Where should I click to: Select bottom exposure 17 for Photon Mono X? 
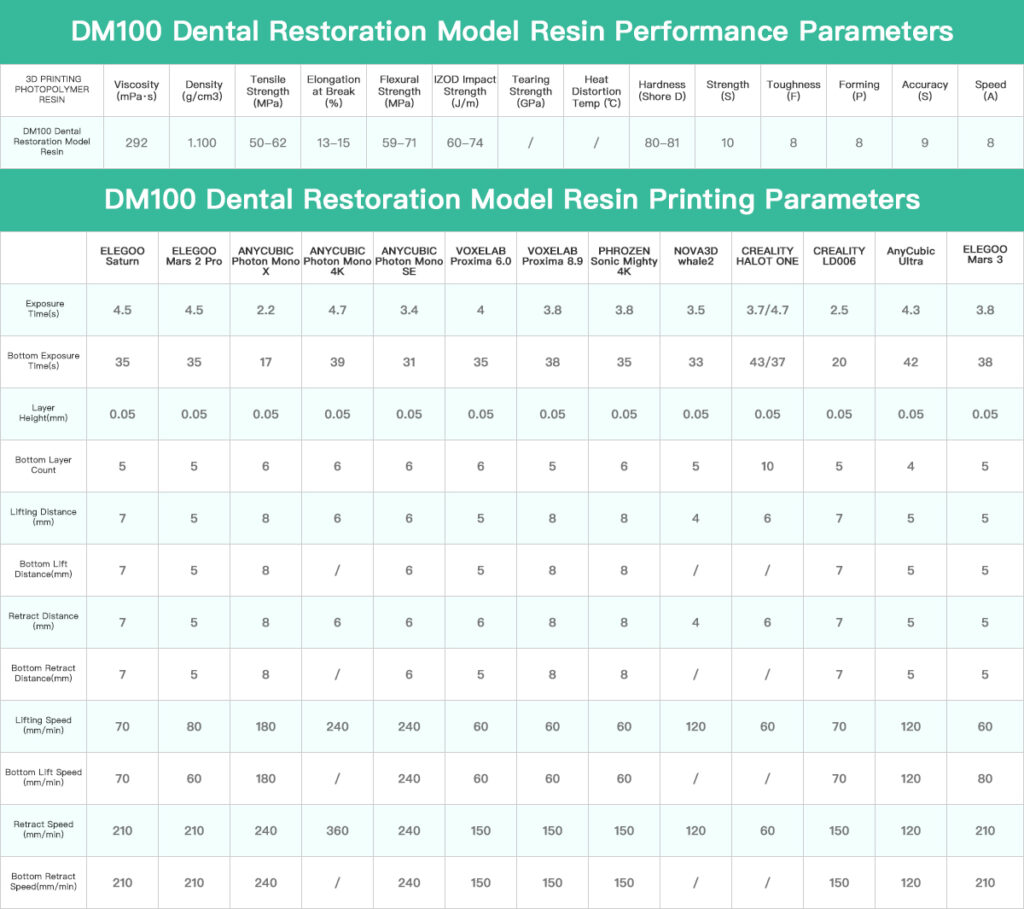(x=266, y=362)
